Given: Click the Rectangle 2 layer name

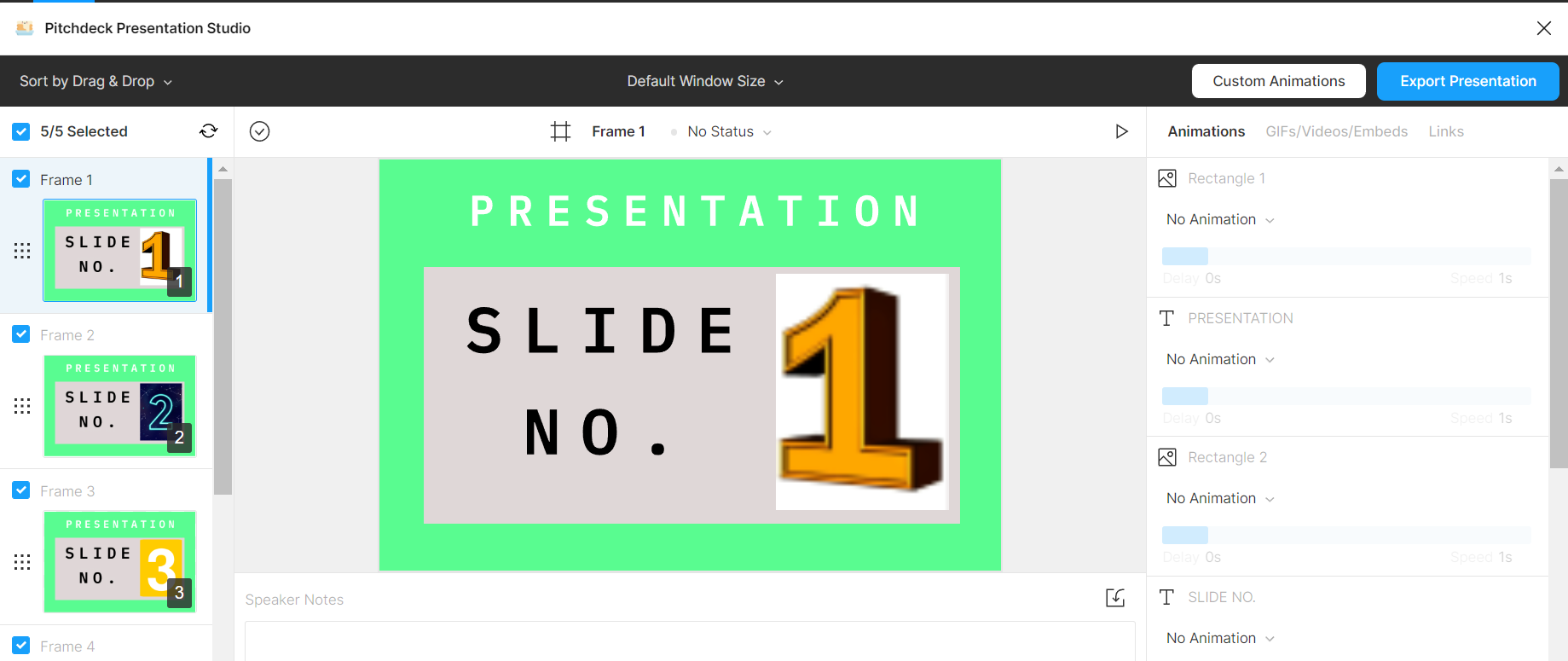Looking at the screenshot, I should click(1227, 457).
